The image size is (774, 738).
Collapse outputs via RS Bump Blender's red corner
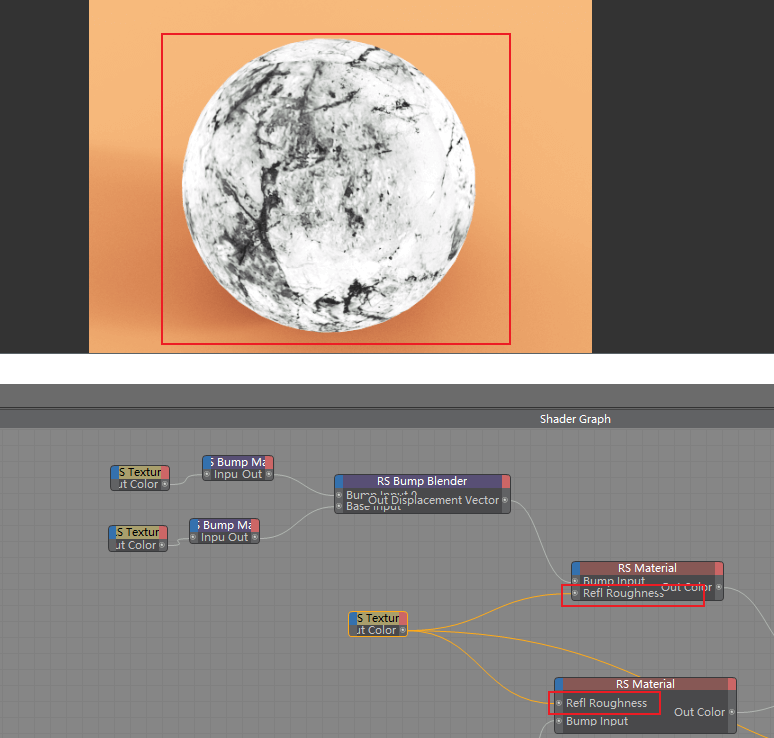(x=506, y=481)
